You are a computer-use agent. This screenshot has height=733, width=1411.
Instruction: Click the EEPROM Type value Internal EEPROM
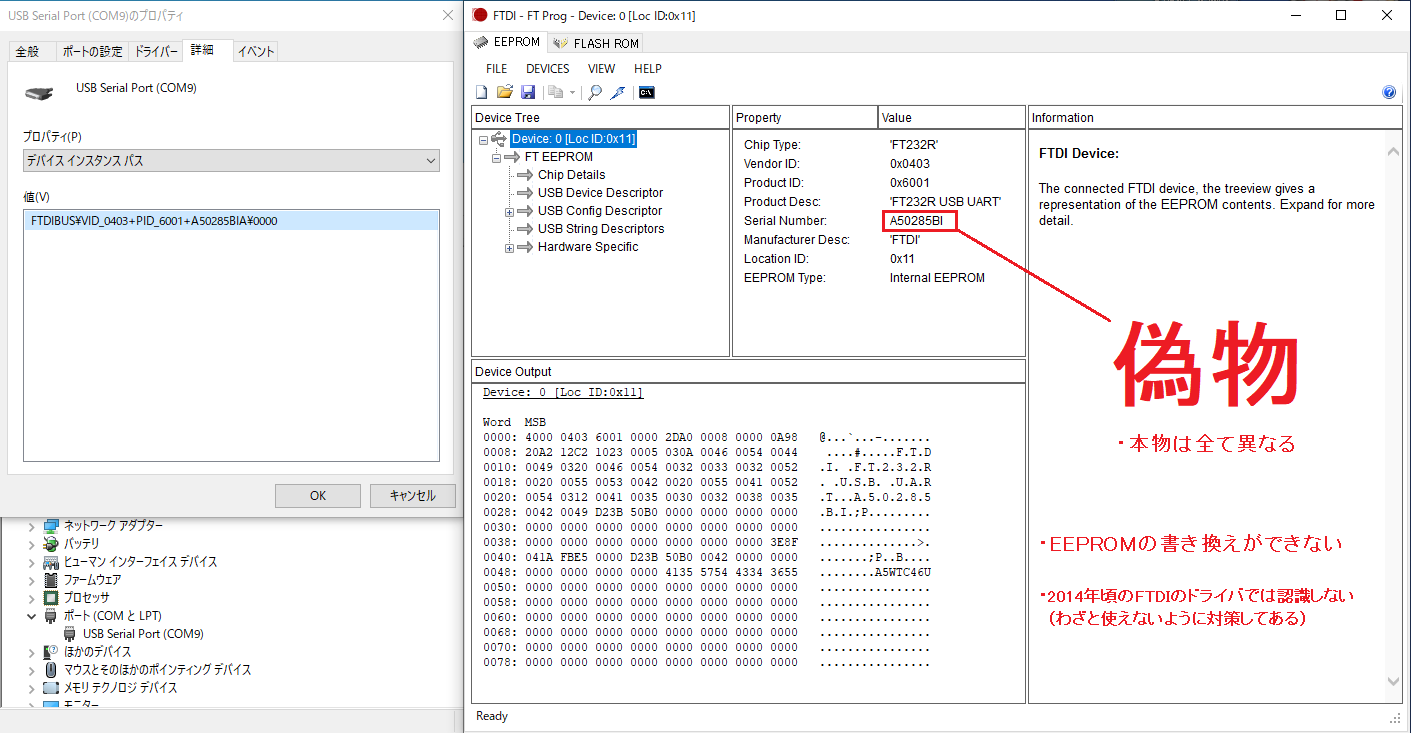click(937, 278)
